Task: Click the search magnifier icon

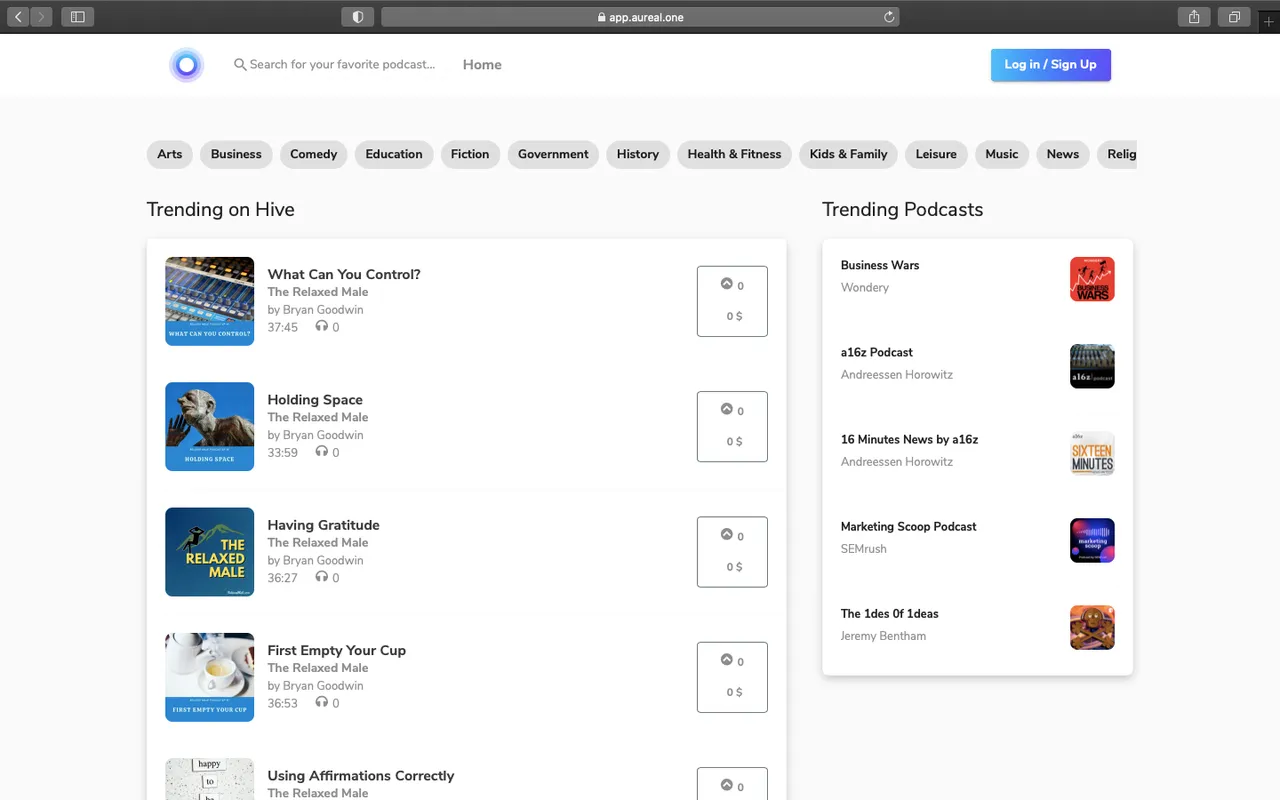Action: pyautogui.click(x=240, y=64)
